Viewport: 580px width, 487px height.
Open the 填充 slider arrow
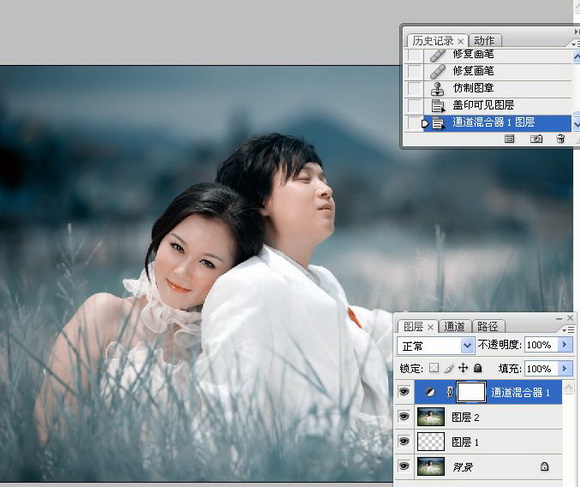coord(564,369)
